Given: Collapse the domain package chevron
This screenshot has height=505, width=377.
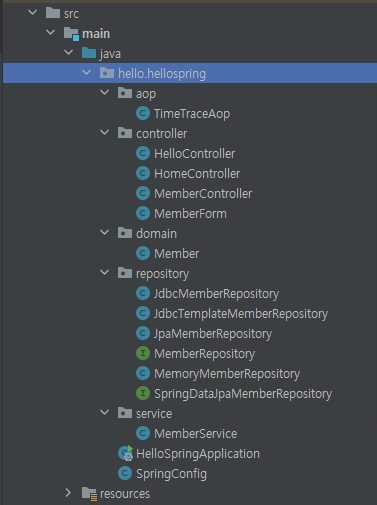Looking at the screenshot, I should [105, 233].
